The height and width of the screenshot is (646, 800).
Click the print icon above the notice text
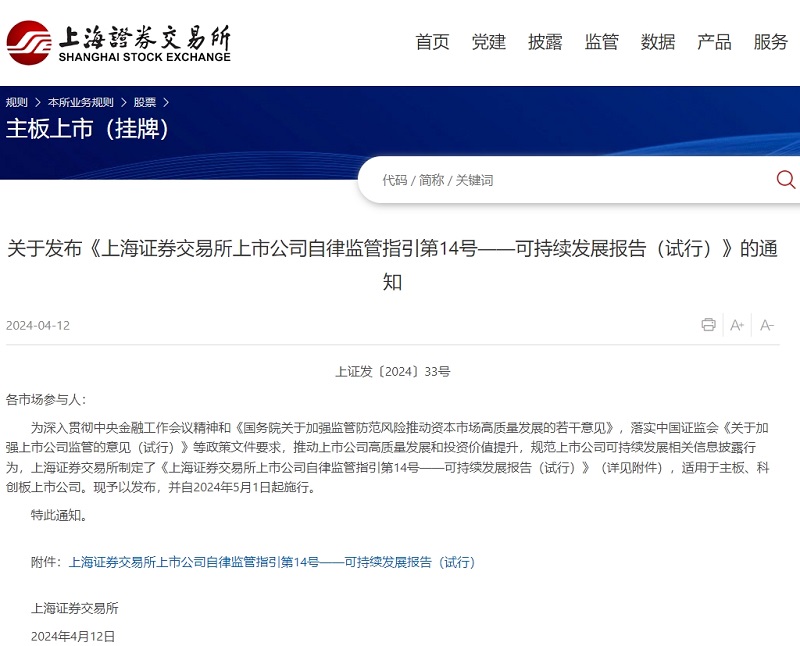[x=708, y=325]
